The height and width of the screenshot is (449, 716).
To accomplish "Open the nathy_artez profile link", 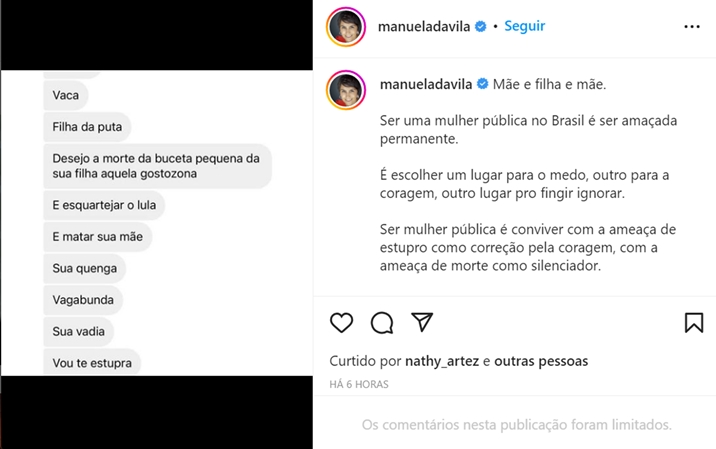I will pos(442,361).
